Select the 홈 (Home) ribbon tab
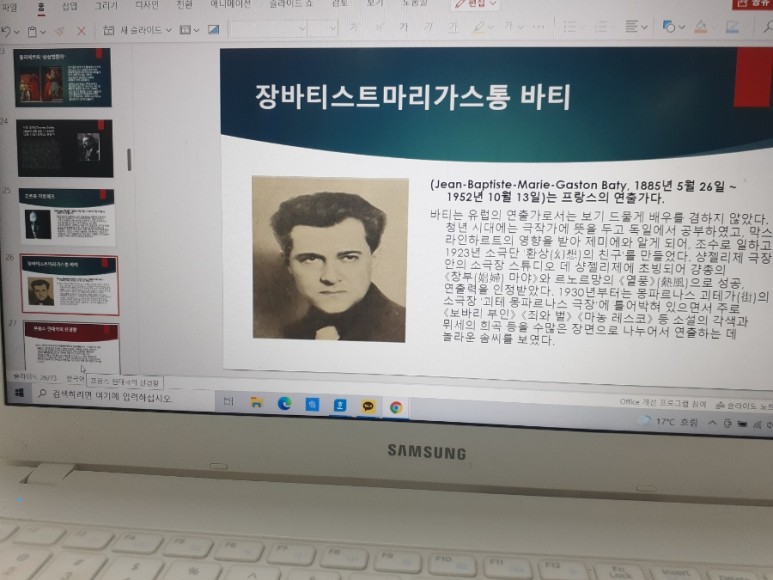 click(x=40, y=7)
